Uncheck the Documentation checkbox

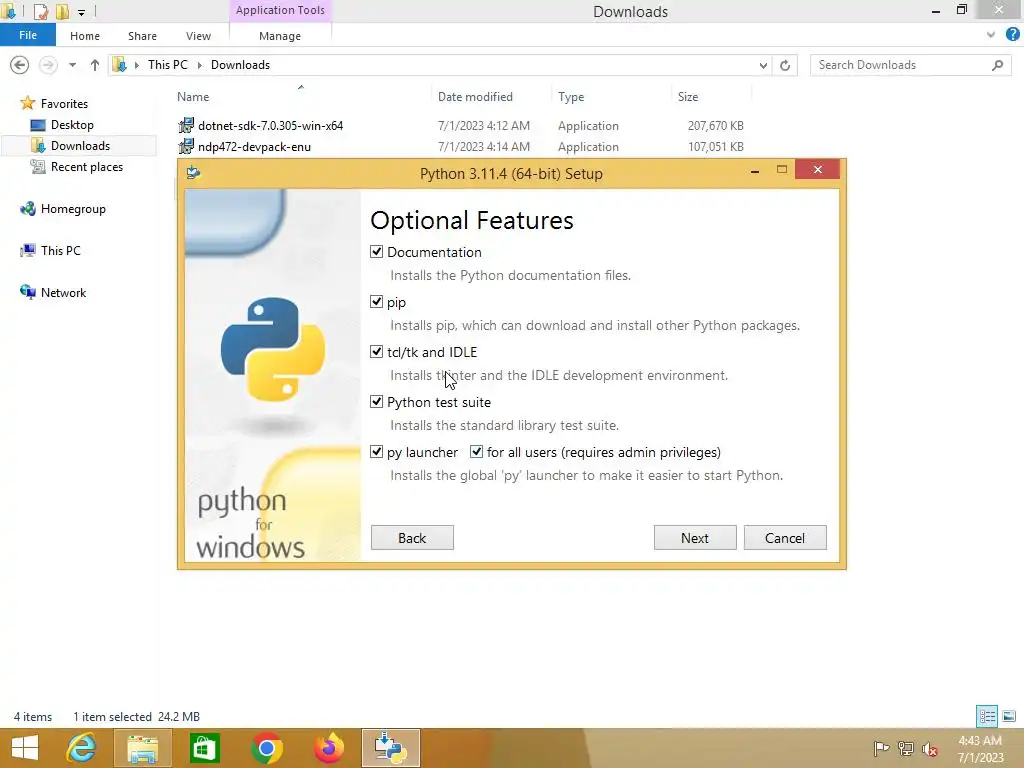[376, 251]
